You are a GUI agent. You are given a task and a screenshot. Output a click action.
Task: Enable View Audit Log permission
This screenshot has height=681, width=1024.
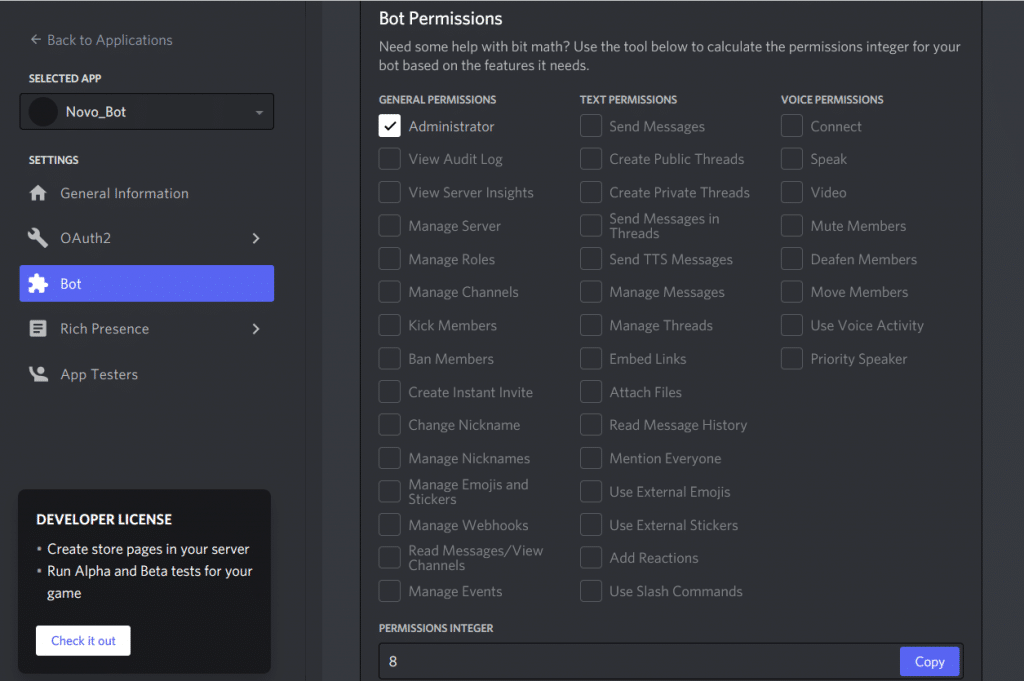tap(390, 159)
